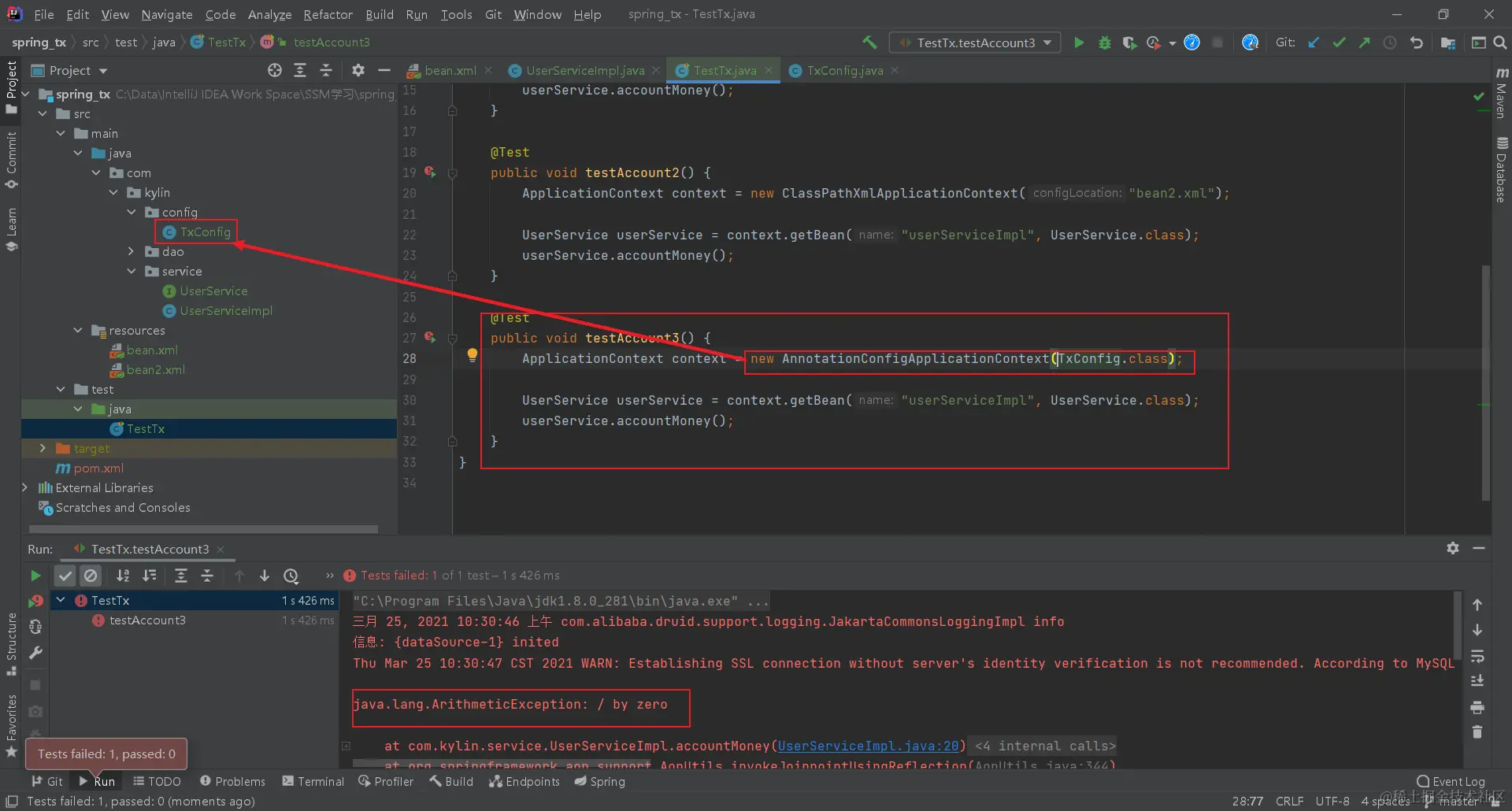
Task: Open the Analyze menu
Action: click(269, 15)
